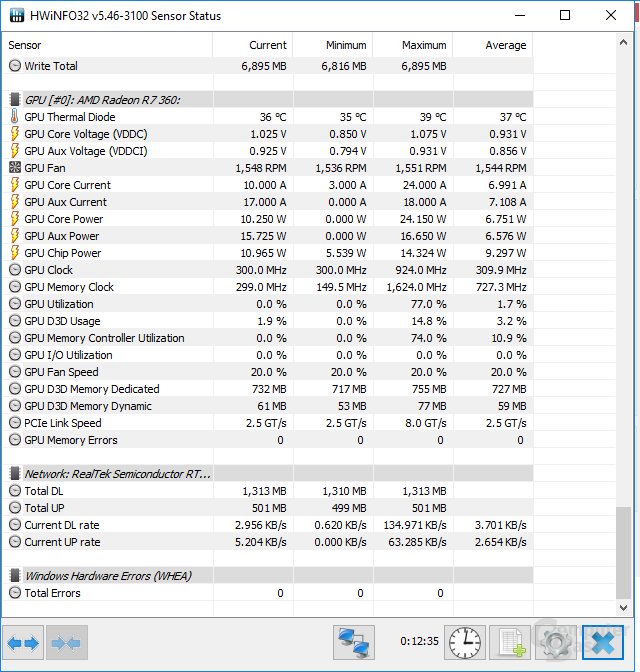
Task: Click the clock reset timer button
Action: [465, 642]
